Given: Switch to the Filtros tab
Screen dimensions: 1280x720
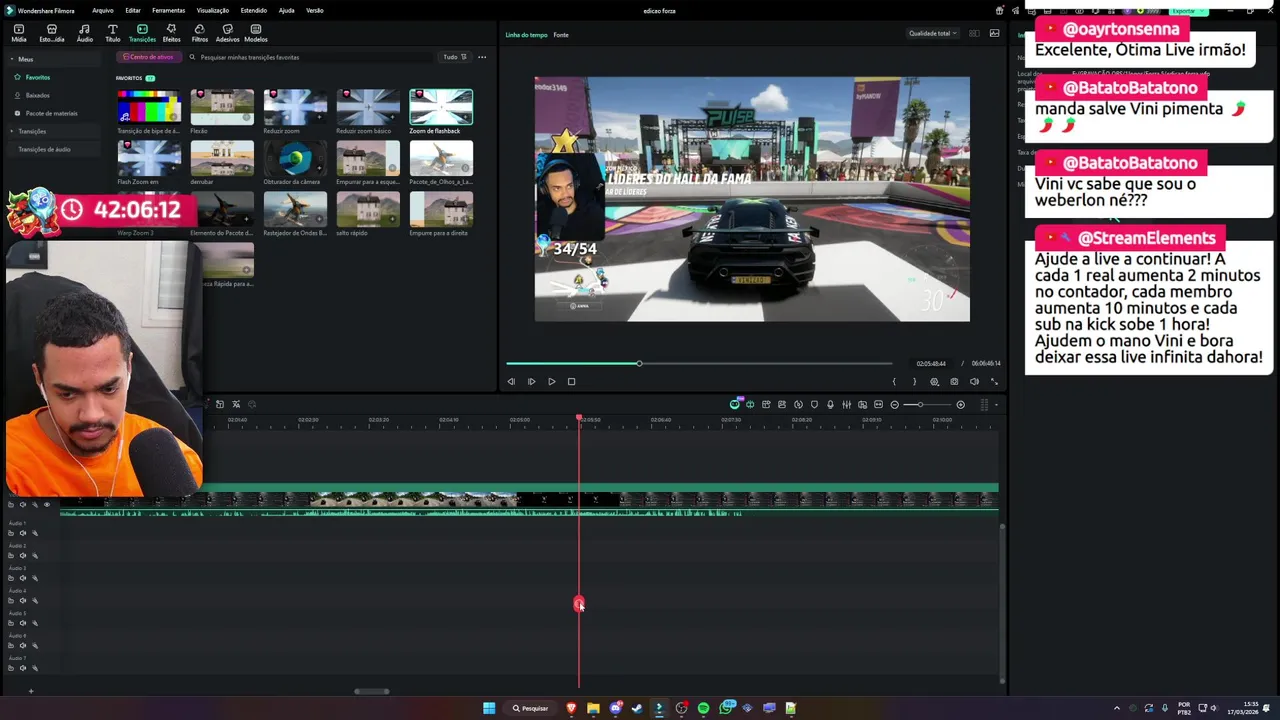Looking at the screenshot, I should pos(200,33).
